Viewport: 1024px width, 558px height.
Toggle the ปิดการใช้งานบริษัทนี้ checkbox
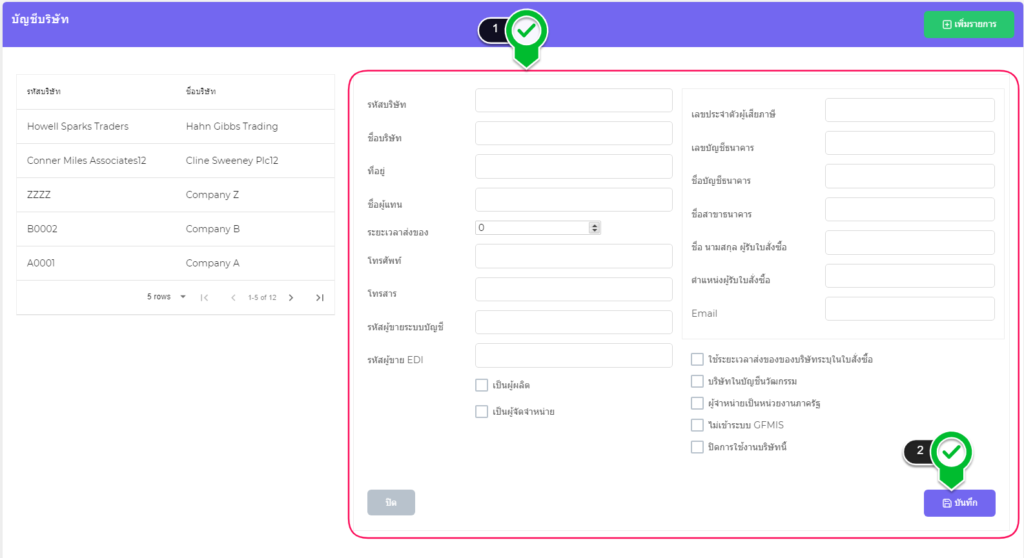point(697,447)
